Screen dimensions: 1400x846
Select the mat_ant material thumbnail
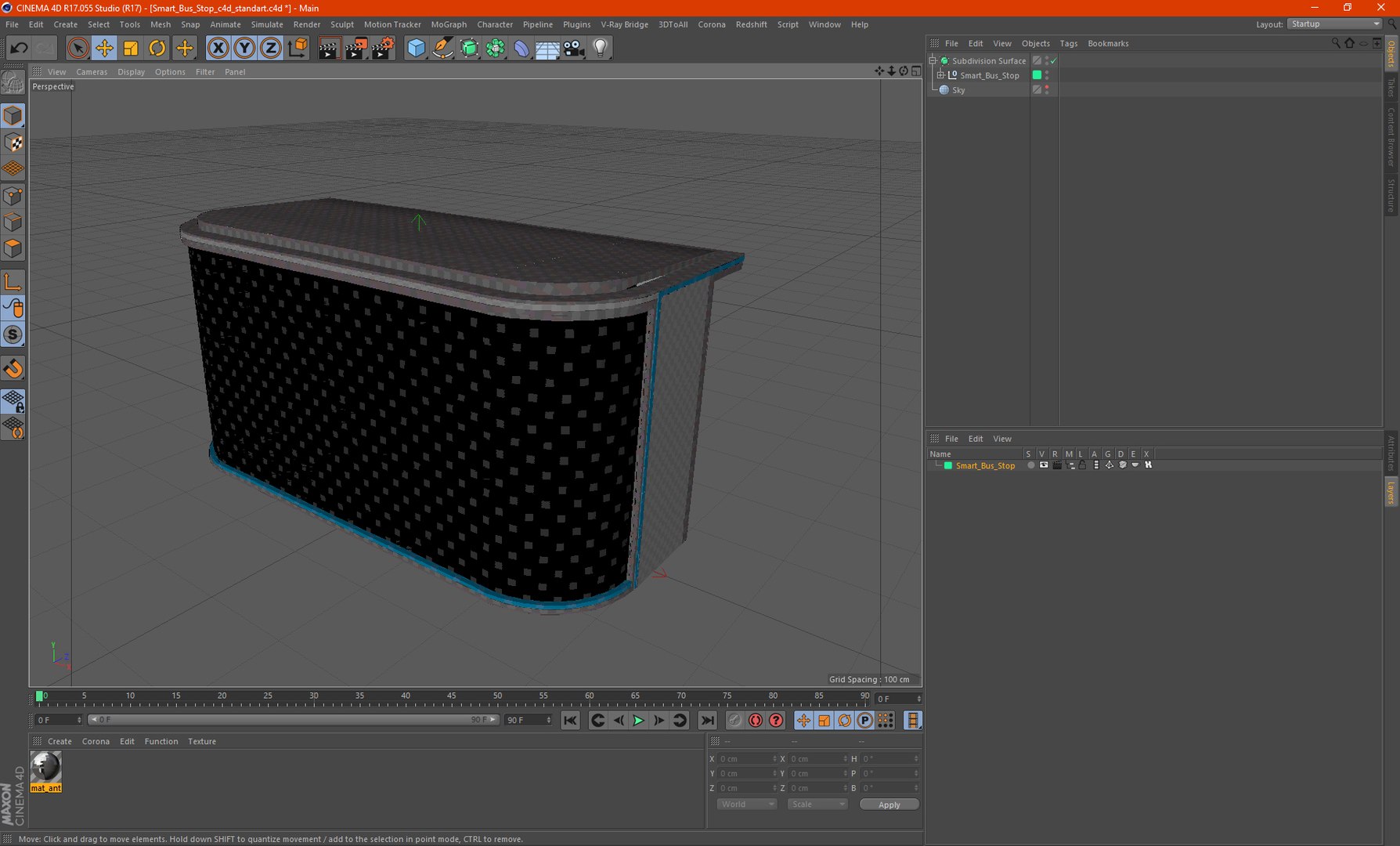pos(45,768)
